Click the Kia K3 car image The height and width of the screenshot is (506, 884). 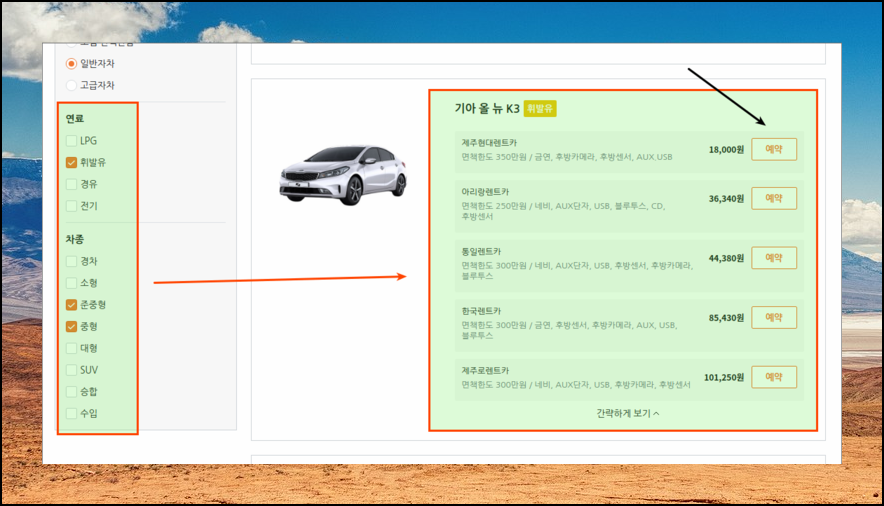tap(343, 175)
